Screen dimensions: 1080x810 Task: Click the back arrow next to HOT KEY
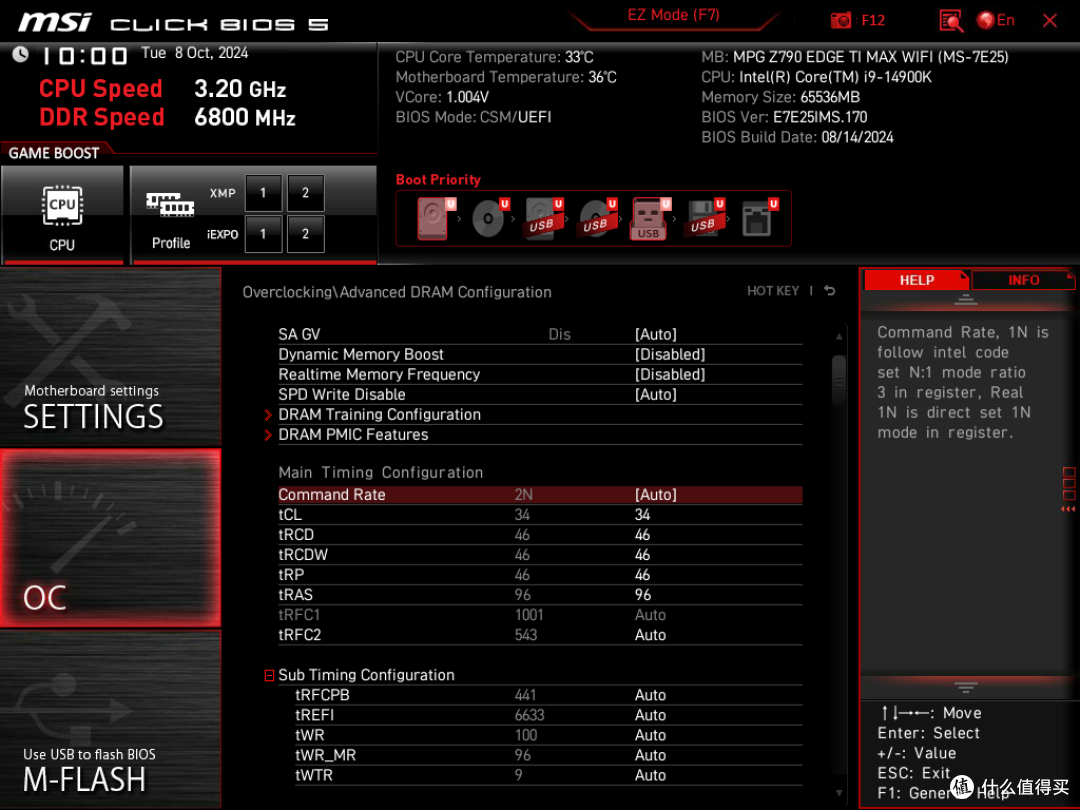[x=829, y=291]
